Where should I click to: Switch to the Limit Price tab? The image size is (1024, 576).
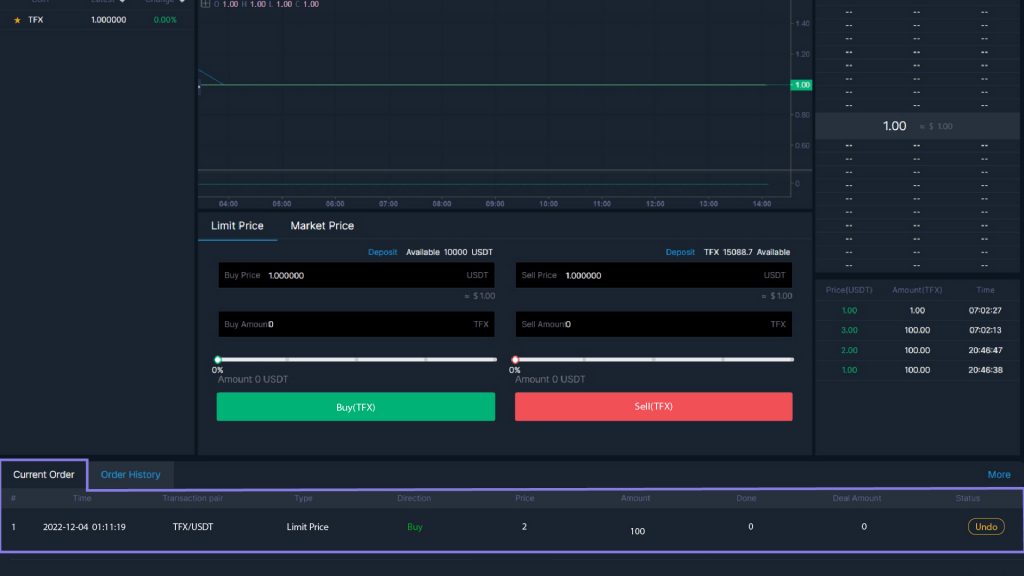pos(237,226)
